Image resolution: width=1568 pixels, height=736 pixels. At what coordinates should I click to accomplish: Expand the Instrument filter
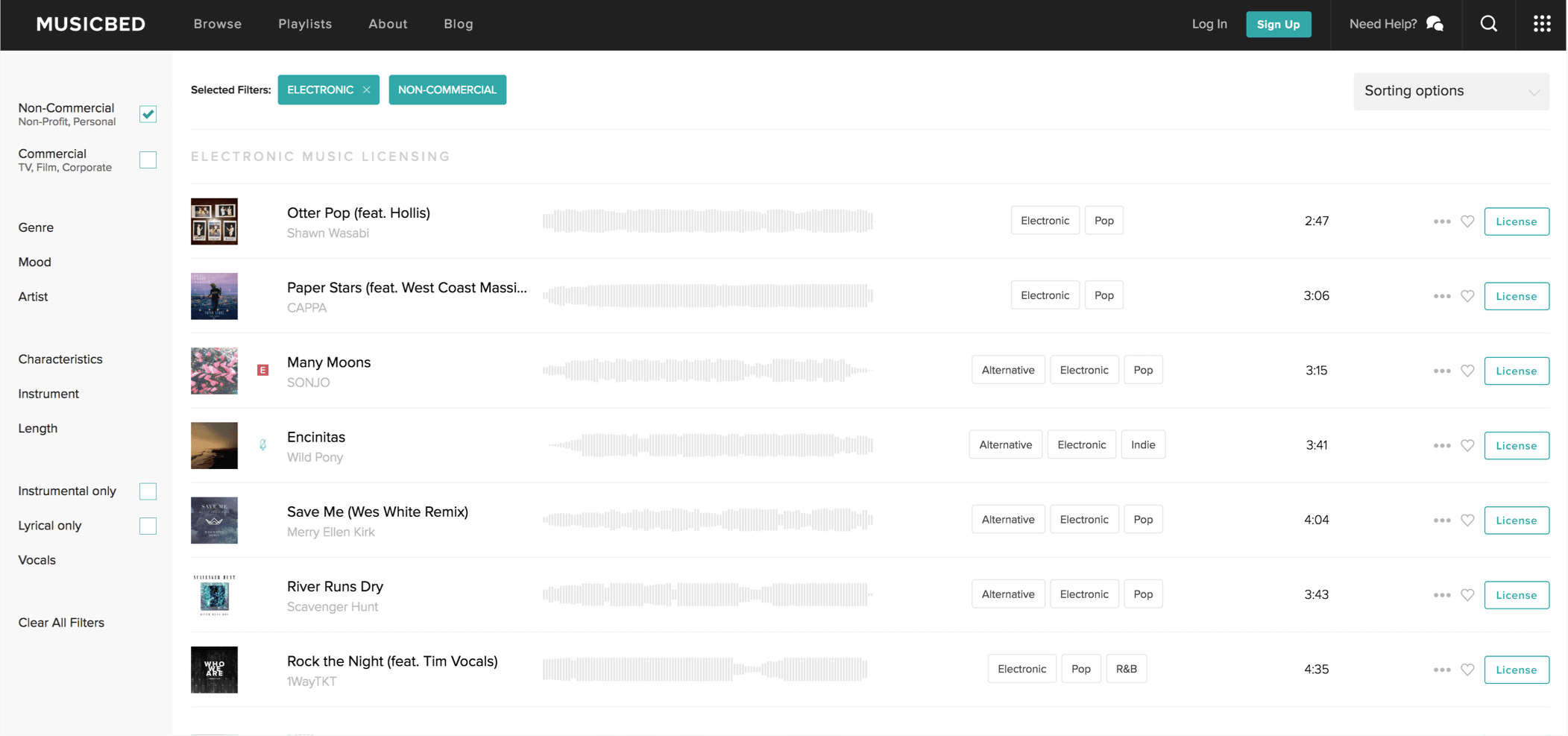(48, 393)
